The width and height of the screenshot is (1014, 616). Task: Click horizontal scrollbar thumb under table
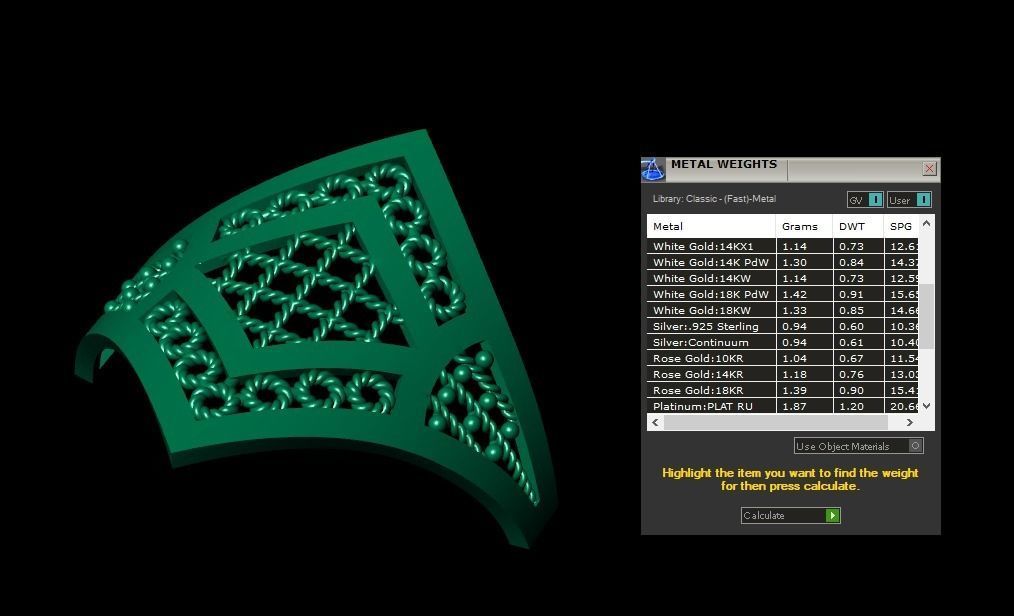(x=776, y=422)
